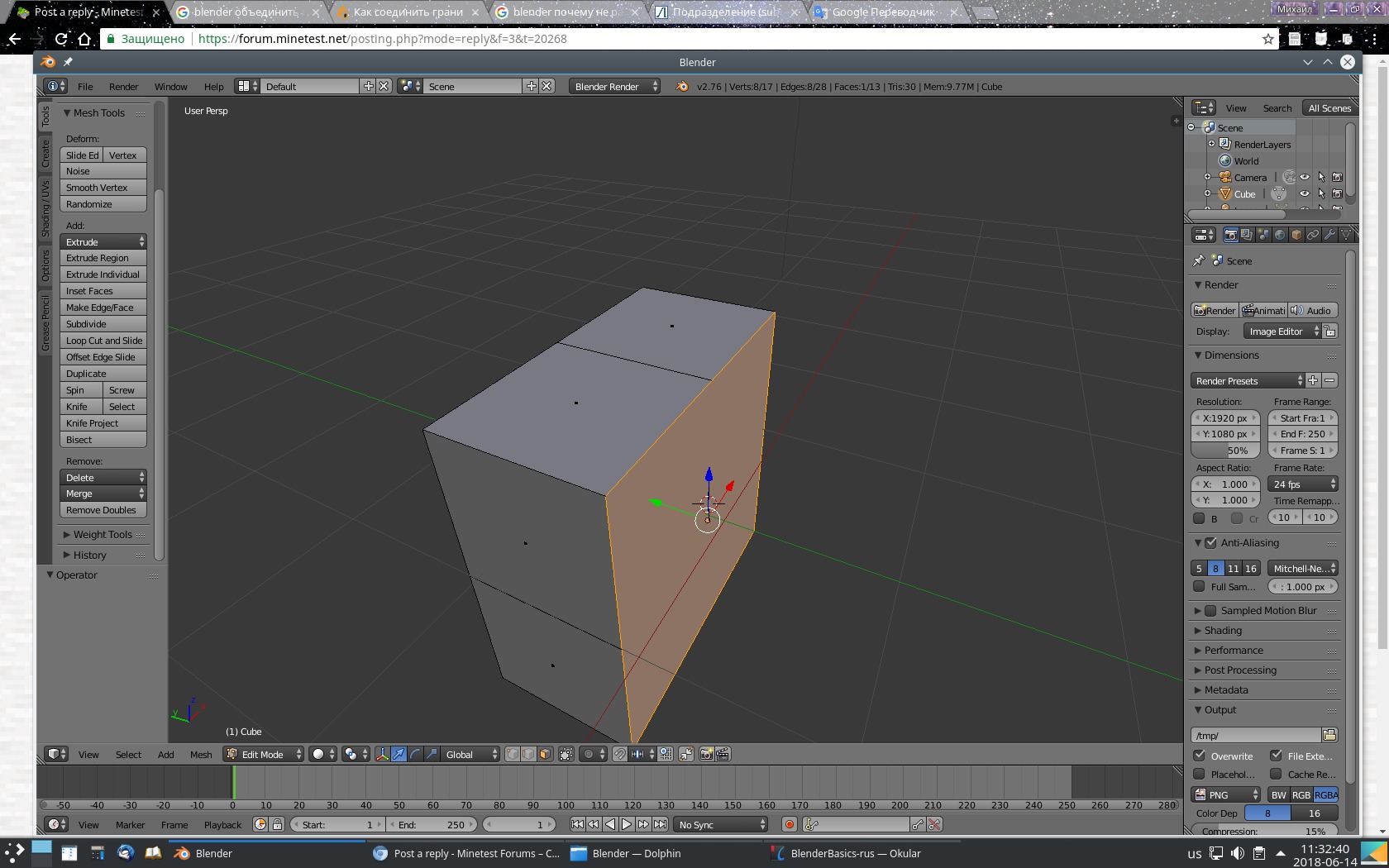The image size is (1389, 868).
Task: Open the Window menu
Action: [x=170, y=86]
